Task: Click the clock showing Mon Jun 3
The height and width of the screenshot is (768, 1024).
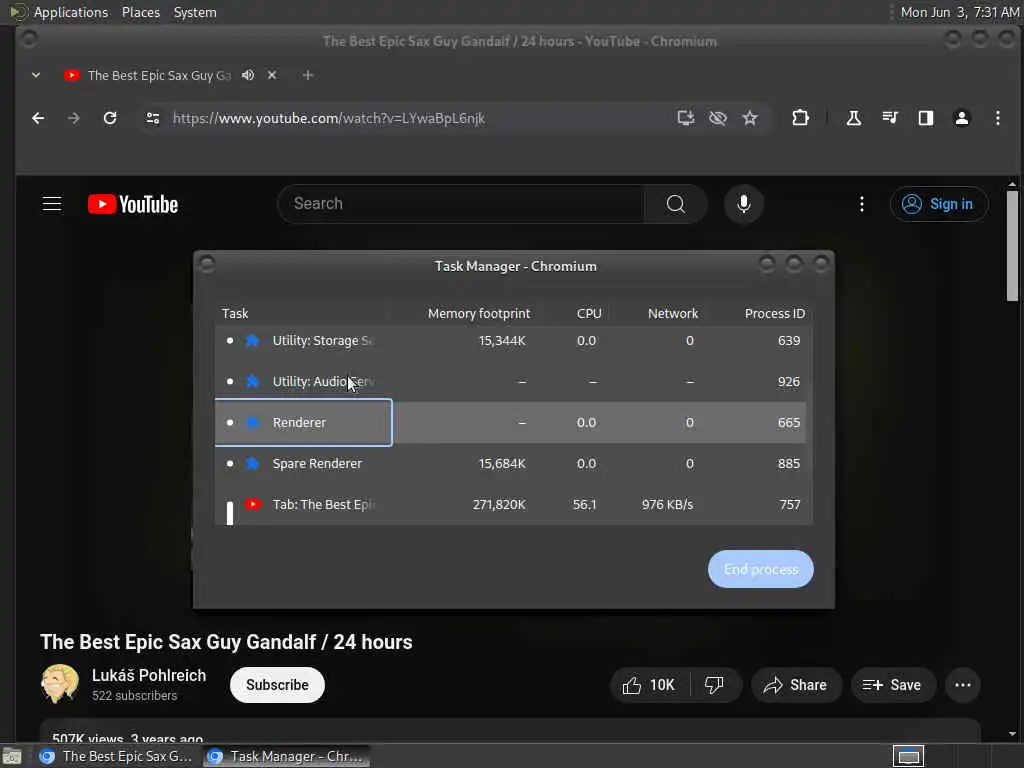Action: tap(959, 12)
